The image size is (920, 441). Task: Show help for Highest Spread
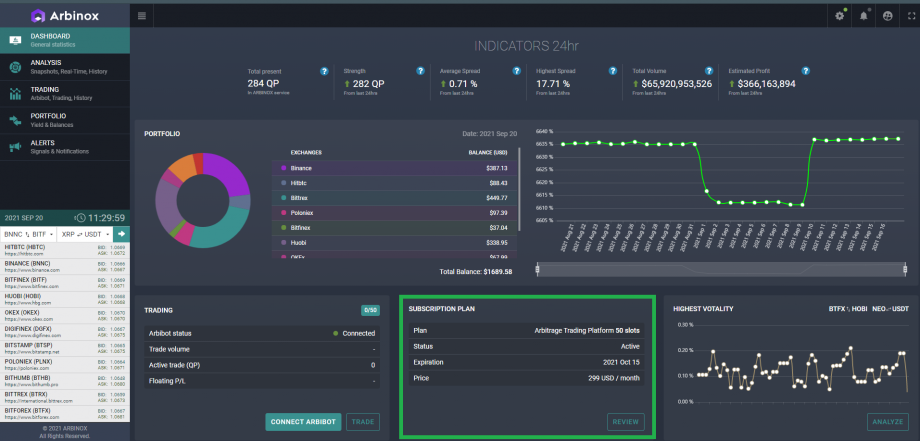pyautogui.click(x=613, y=71)
